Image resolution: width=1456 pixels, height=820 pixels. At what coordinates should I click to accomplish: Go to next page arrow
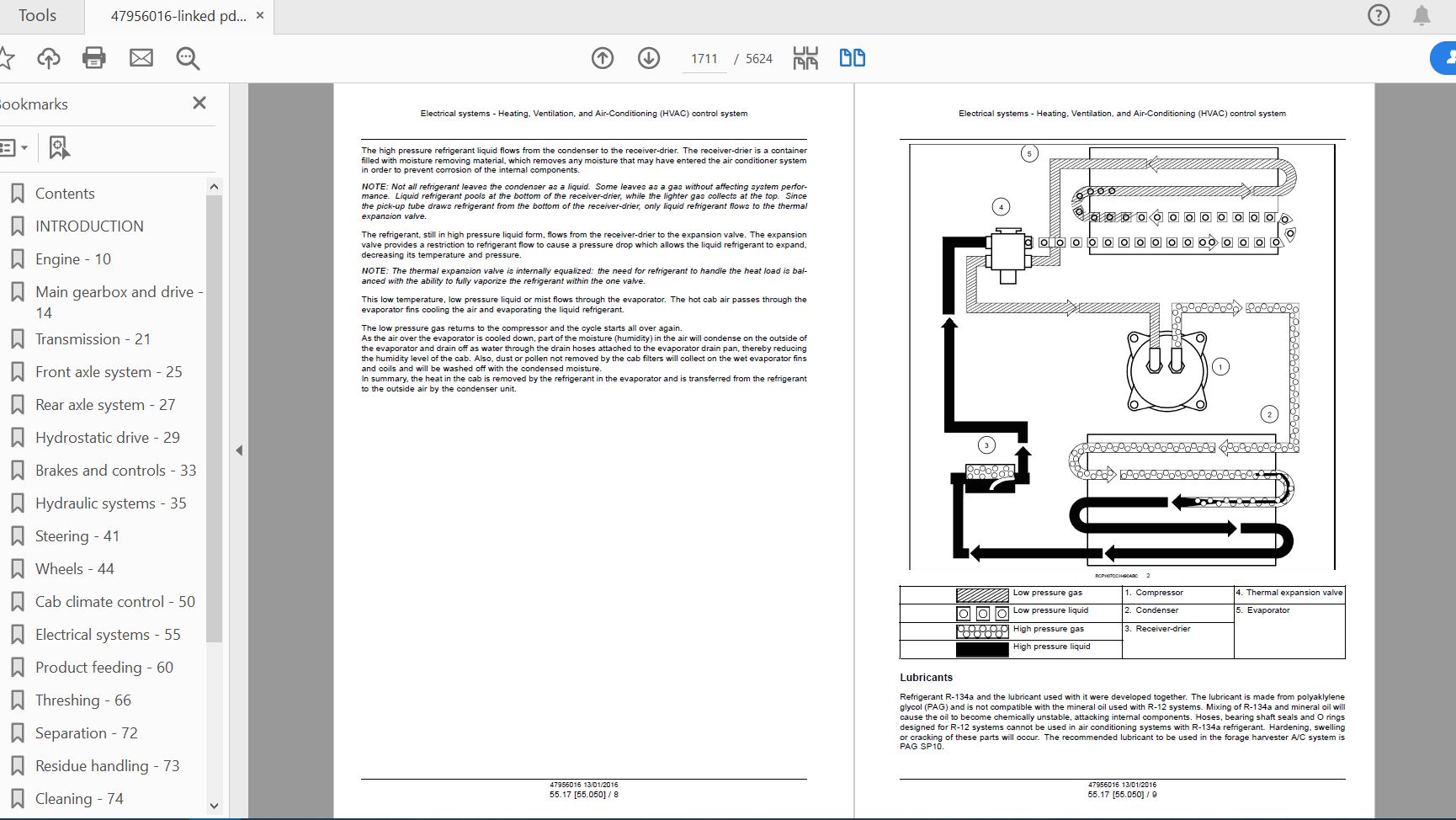tap(649, 58)
